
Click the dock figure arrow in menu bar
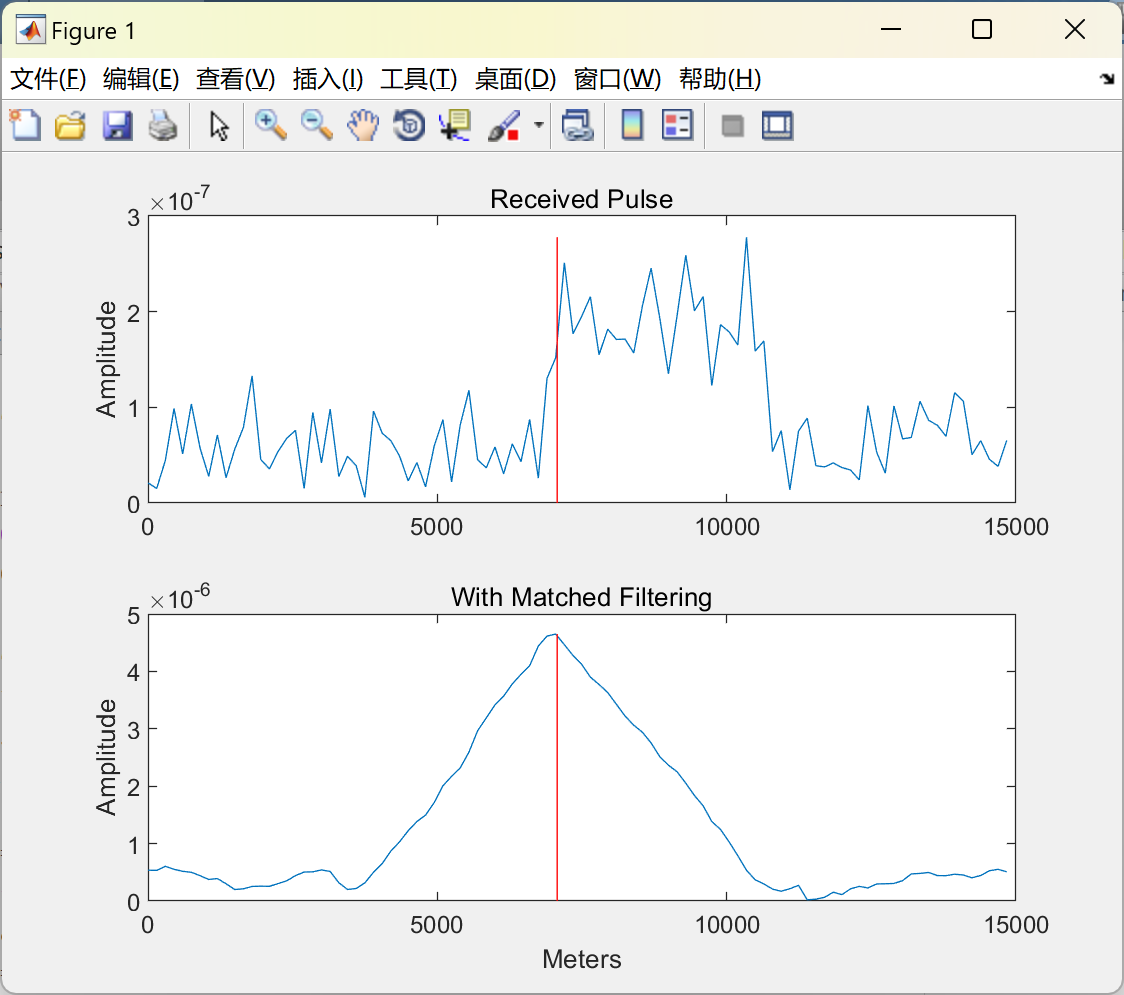coord(1107,79)
